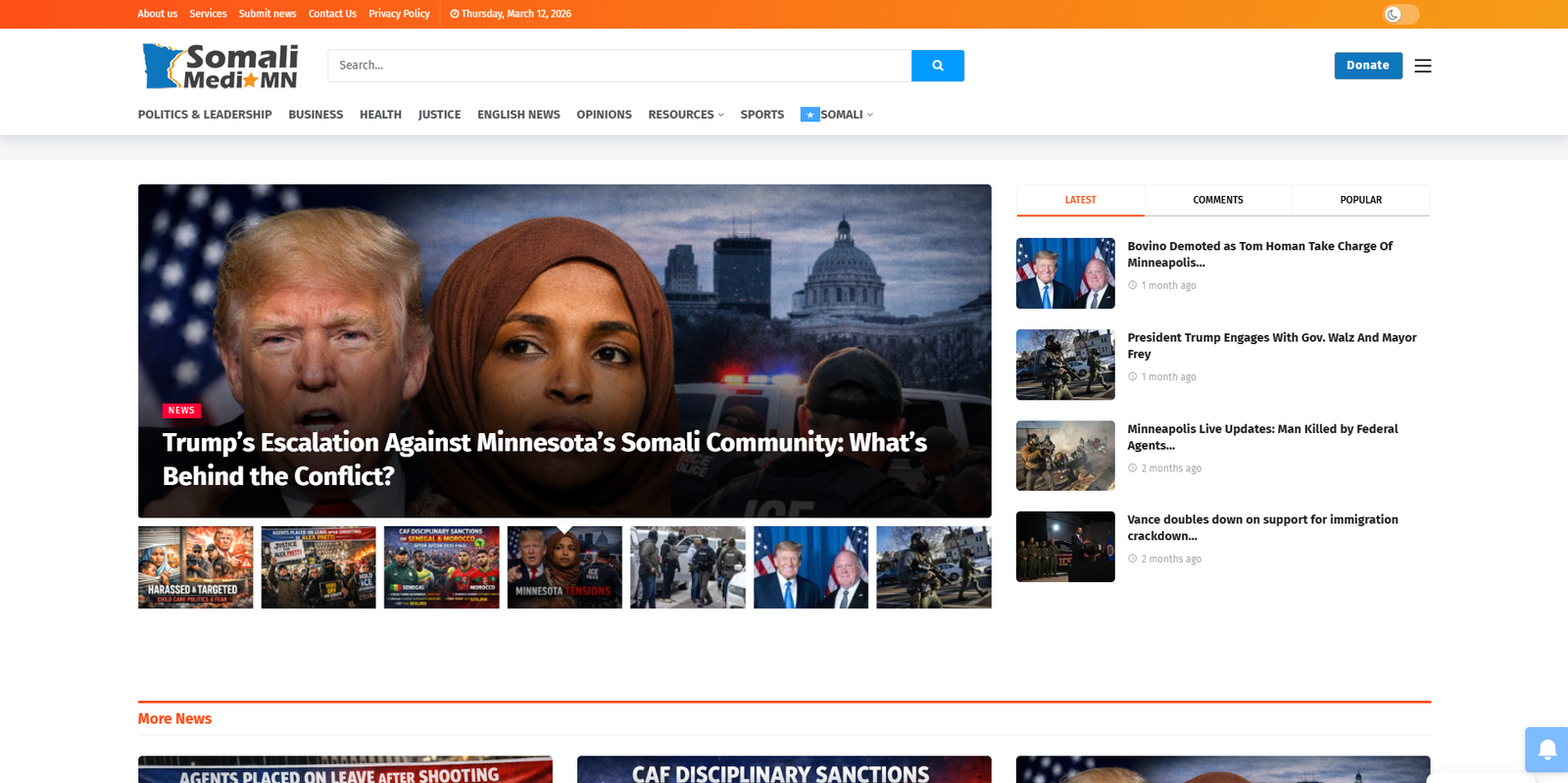The image size is (1568, 783).
Task: Open the Services link
Action: tap(208, 14)
